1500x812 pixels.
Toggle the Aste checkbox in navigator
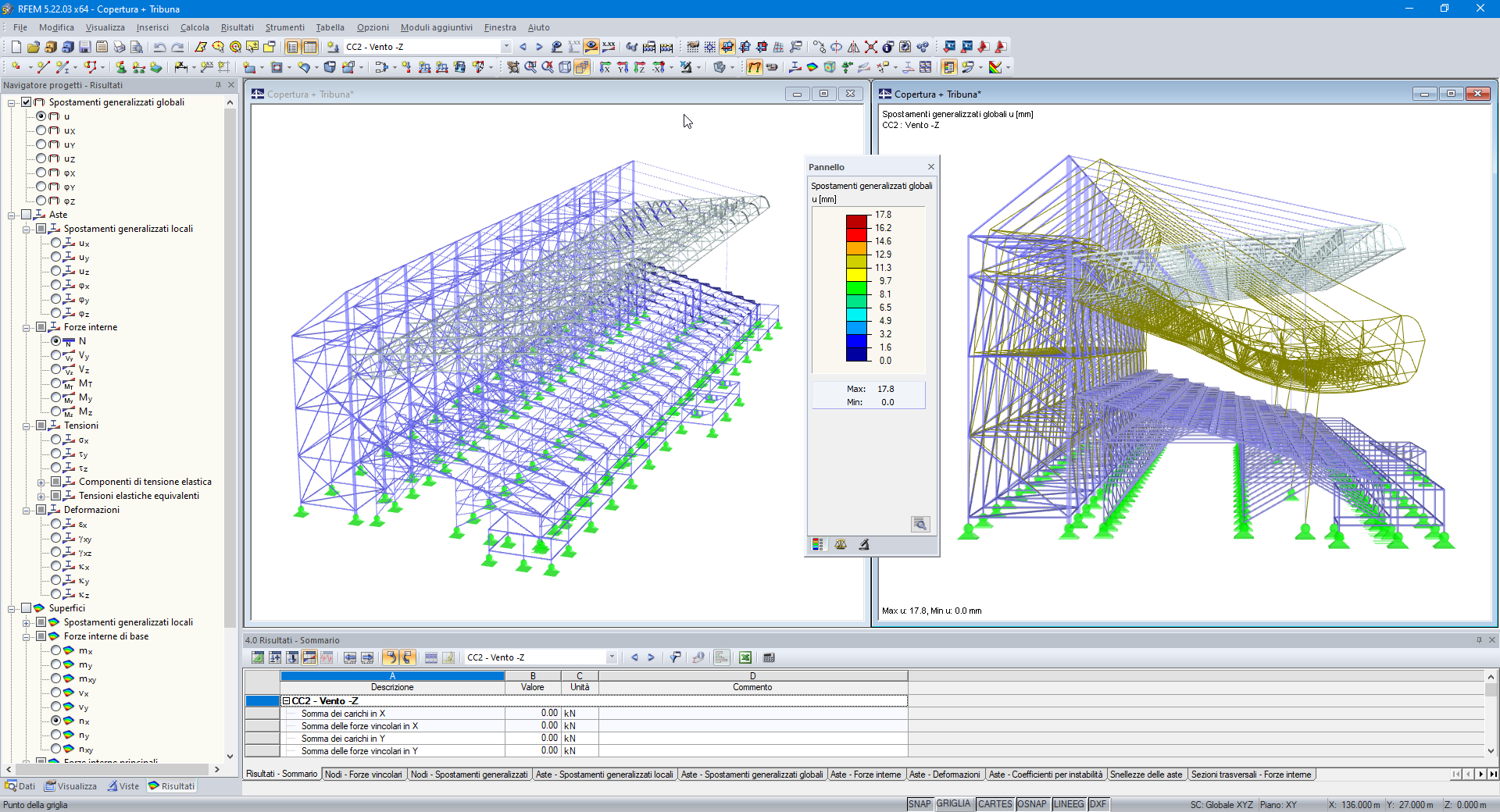pos(27,215)
